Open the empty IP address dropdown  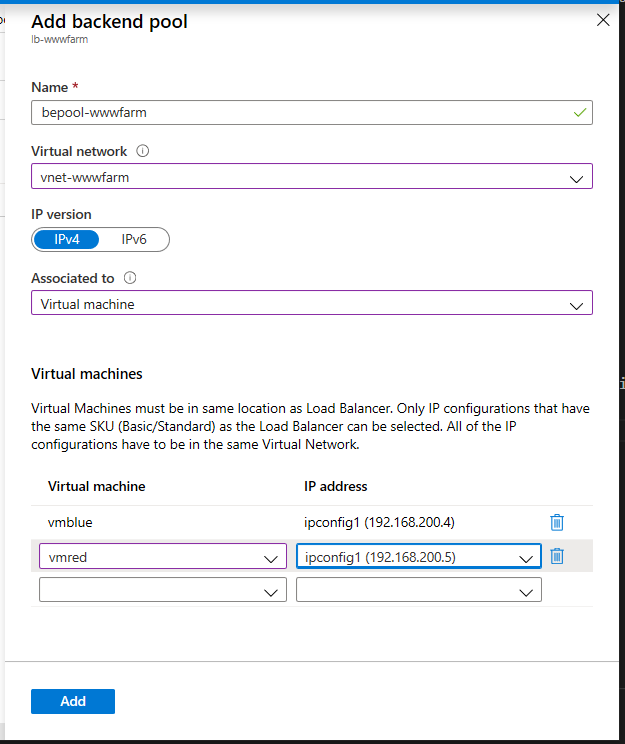coord(418,591)
